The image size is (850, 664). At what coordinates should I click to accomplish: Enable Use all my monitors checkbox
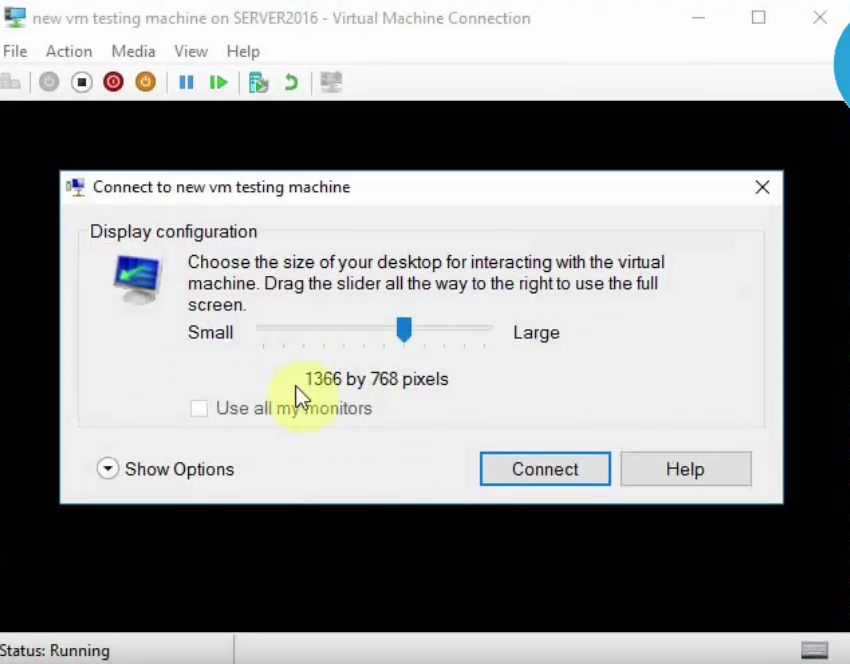(x=199, y=408)
